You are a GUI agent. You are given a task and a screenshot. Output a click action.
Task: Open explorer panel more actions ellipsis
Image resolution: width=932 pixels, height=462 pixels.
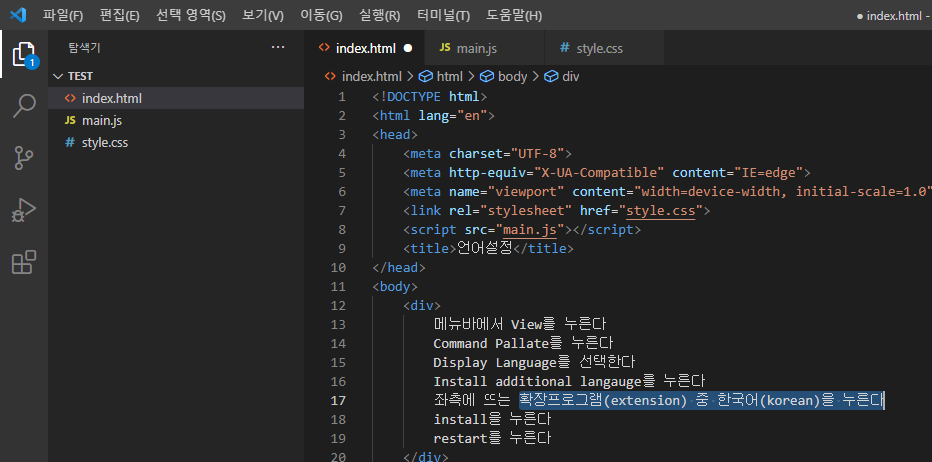pos(278,48)
